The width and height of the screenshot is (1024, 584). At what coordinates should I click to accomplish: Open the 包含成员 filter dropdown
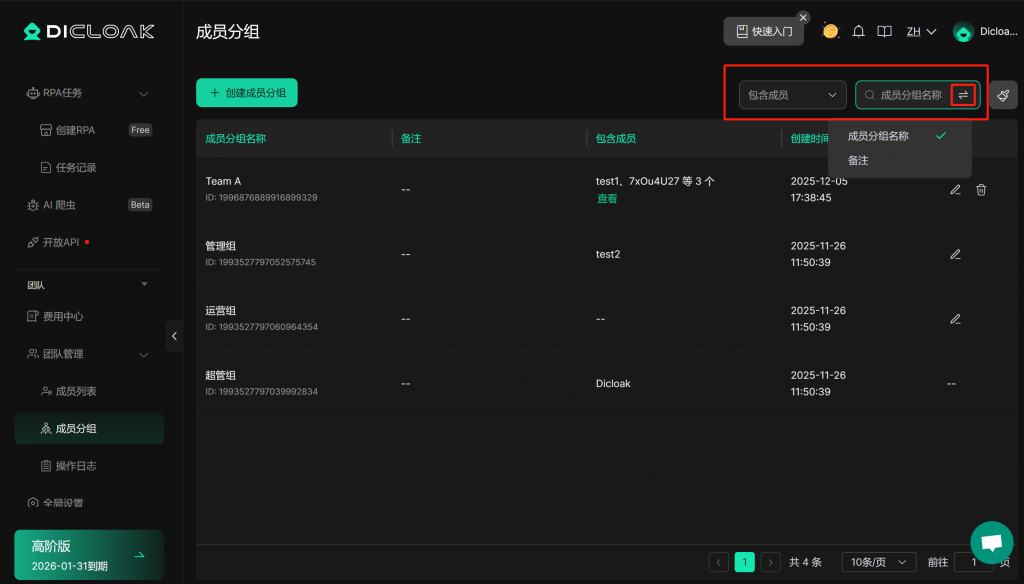click(792, 95)
